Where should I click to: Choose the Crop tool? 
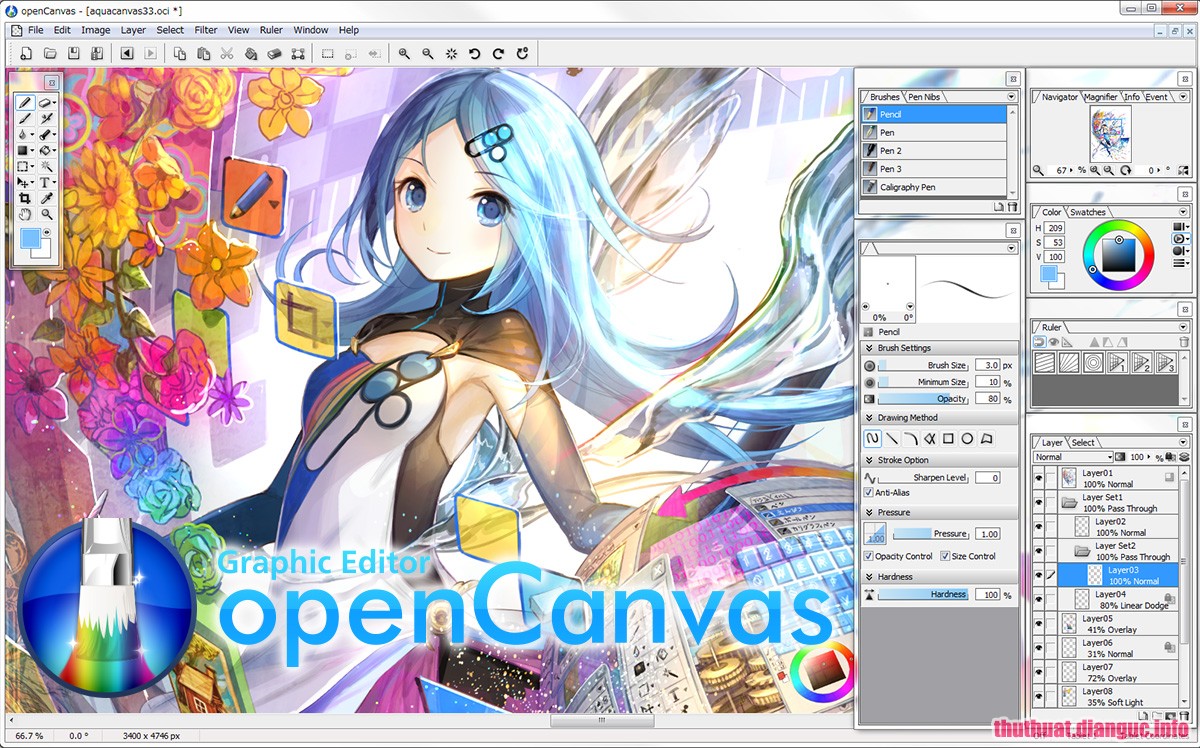25,197
